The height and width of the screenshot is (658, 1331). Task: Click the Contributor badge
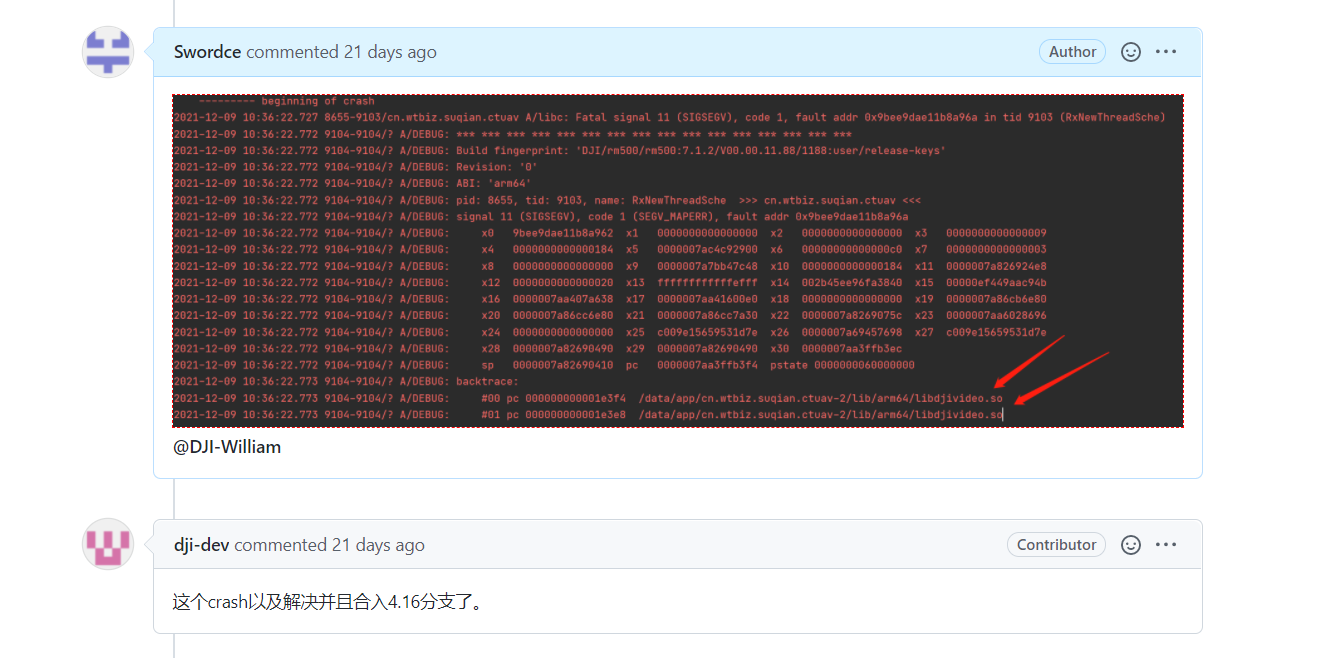coord(1056,545)
